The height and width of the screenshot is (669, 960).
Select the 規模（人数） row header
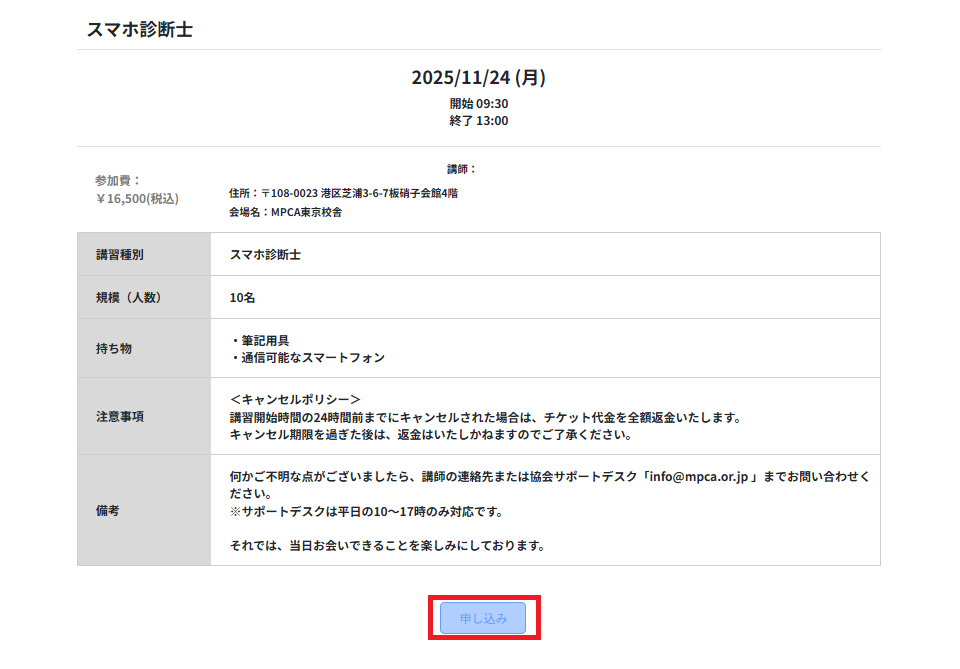pos(128,298)
